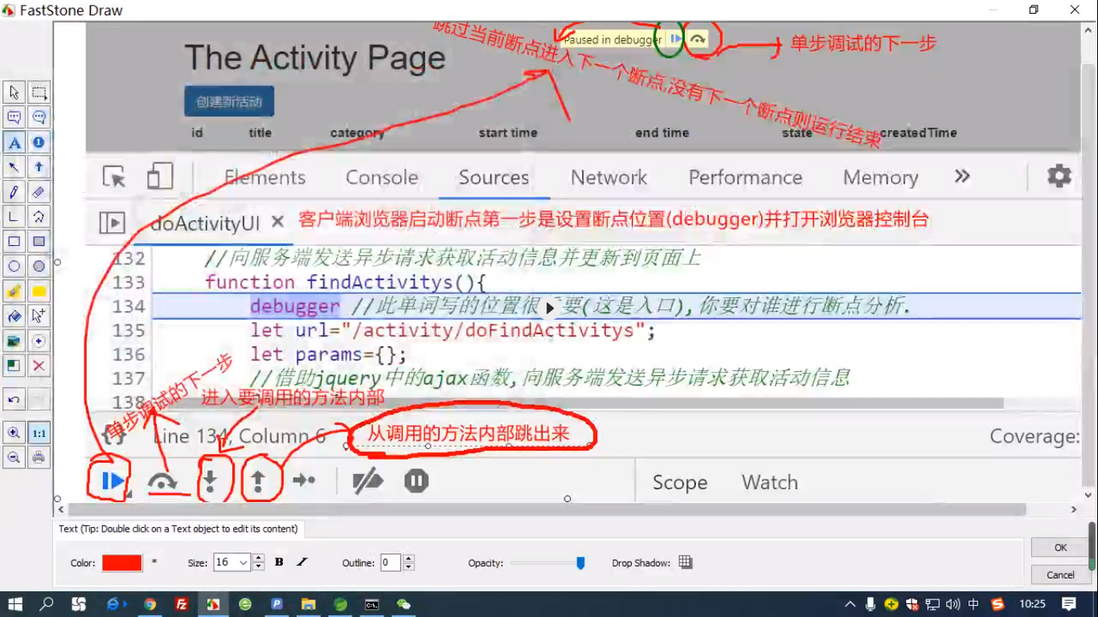Select the Pencil freehand tool

[x=14, y=192]
